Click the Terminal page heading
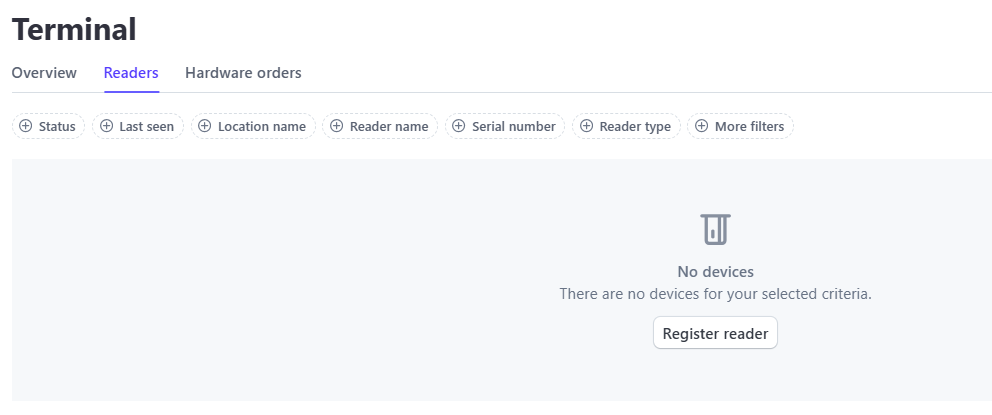The image size is (992, 415). 74,29
